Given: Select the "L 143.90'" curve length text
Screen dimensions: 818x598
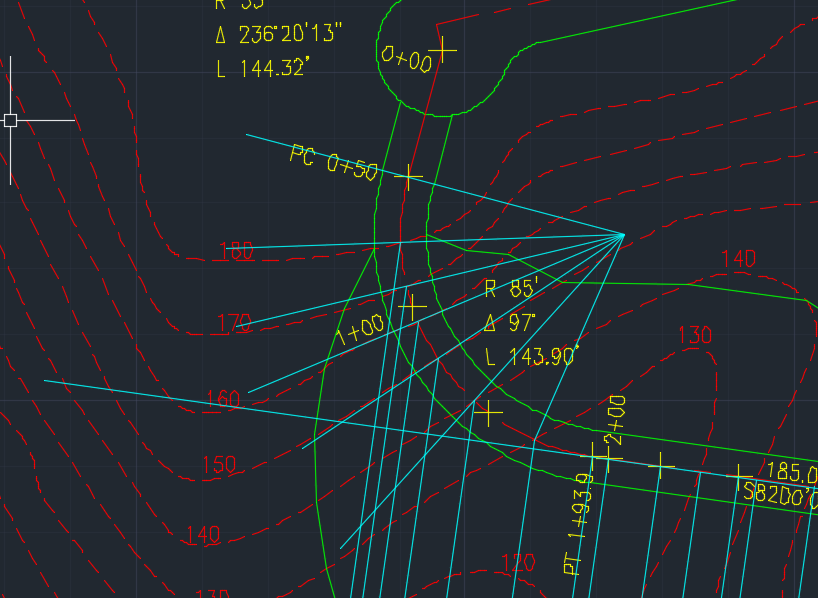Looking at the screenshot, I should click(x=533, y=356).
